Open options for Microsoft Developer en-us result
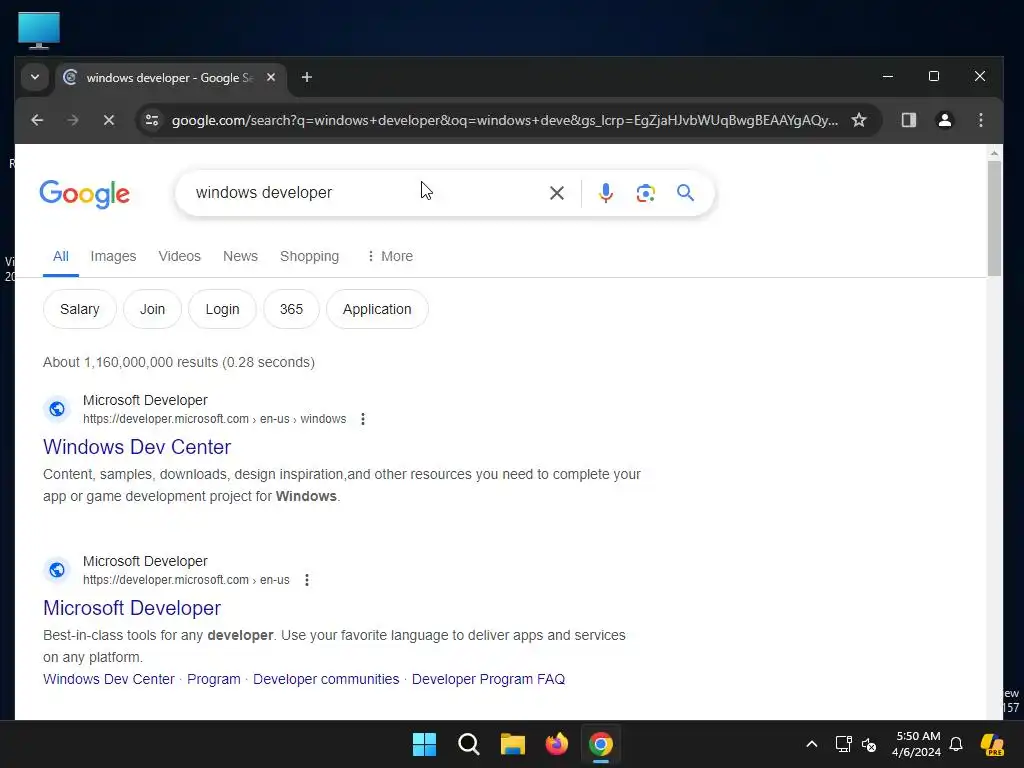 (x=307, y=580)
